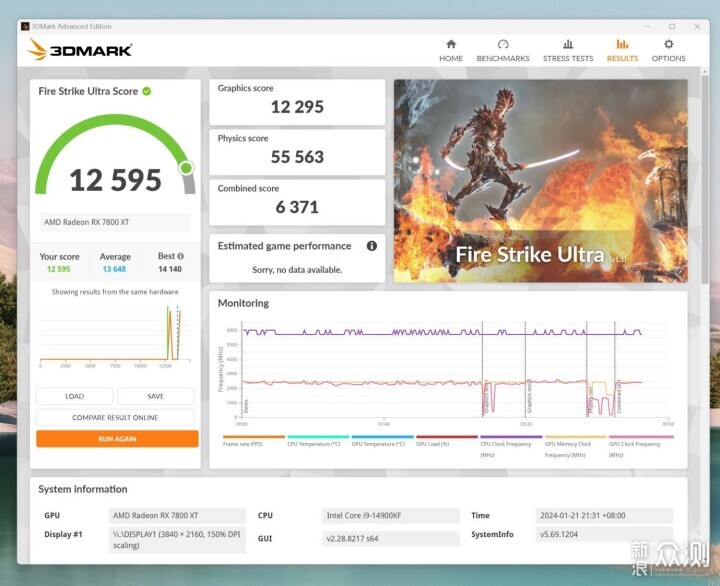Switch to the Results section
The image size is (720, 586).
[x=622, y=51]
